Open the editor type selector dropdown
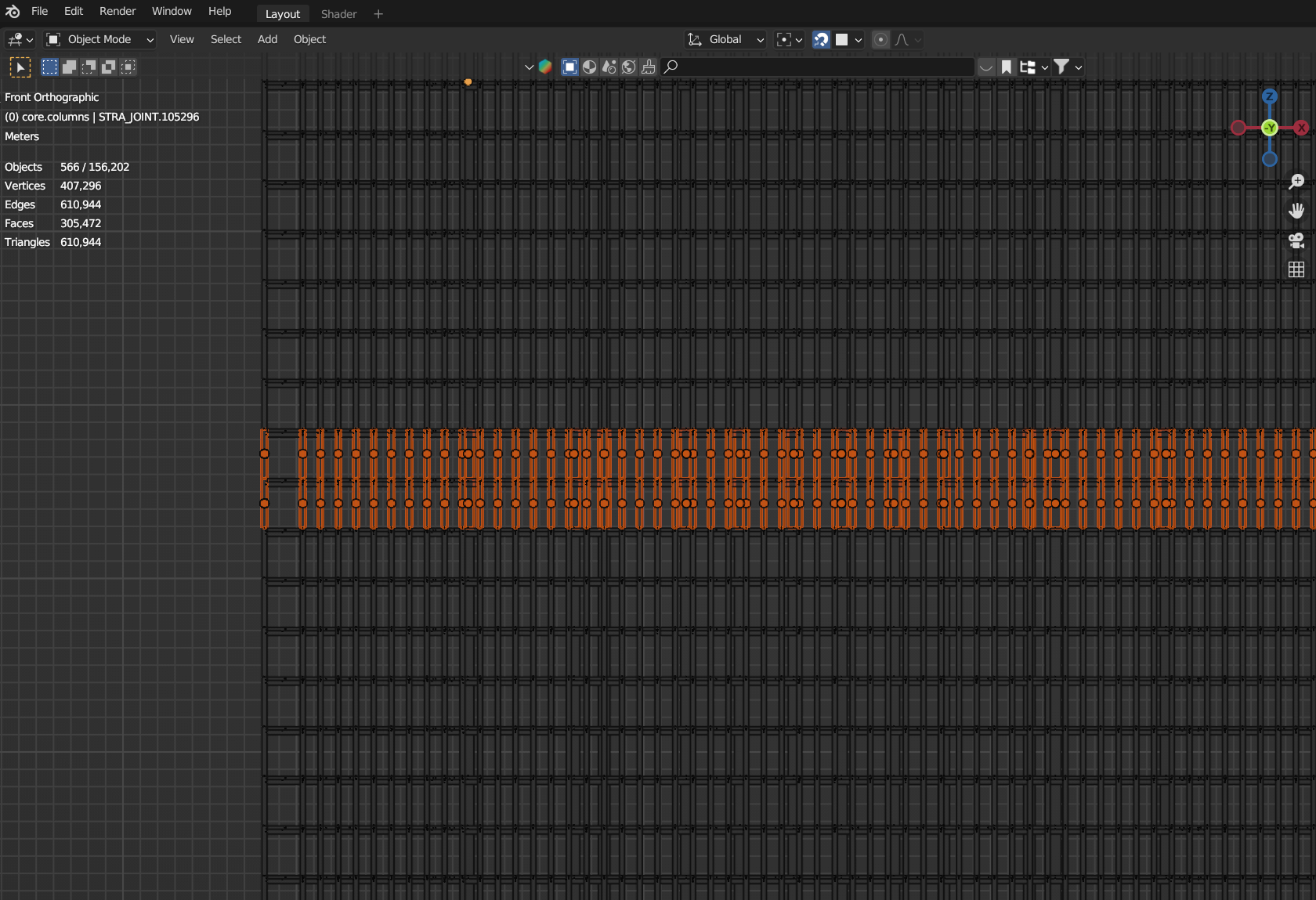Image resolution: width=1316 pixels, height=900 pixels. pos(20,39)
